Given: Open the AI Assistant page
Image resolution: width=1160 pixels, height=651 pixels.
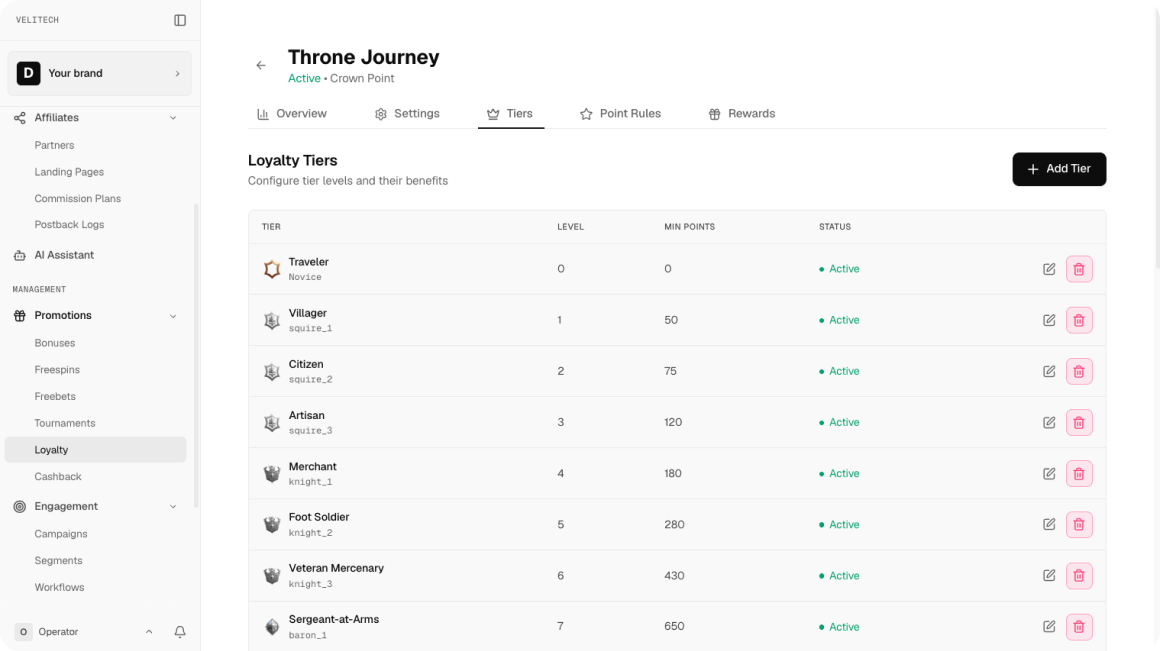Looking at the screenshot, I should click(x=64, y=255).
